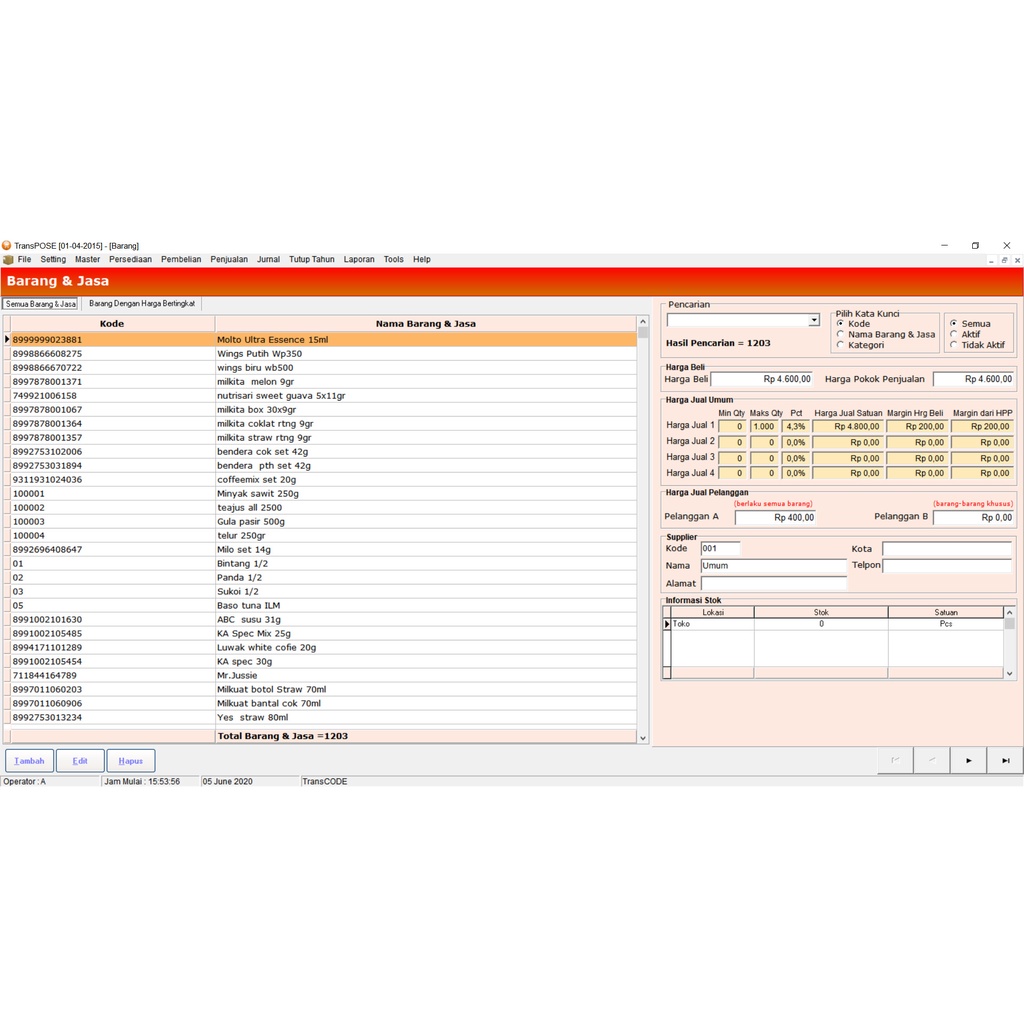Go to the next record arrow
This screenshot has width=1024, height=1024.
pyautogui.click(x=968, y=760)
